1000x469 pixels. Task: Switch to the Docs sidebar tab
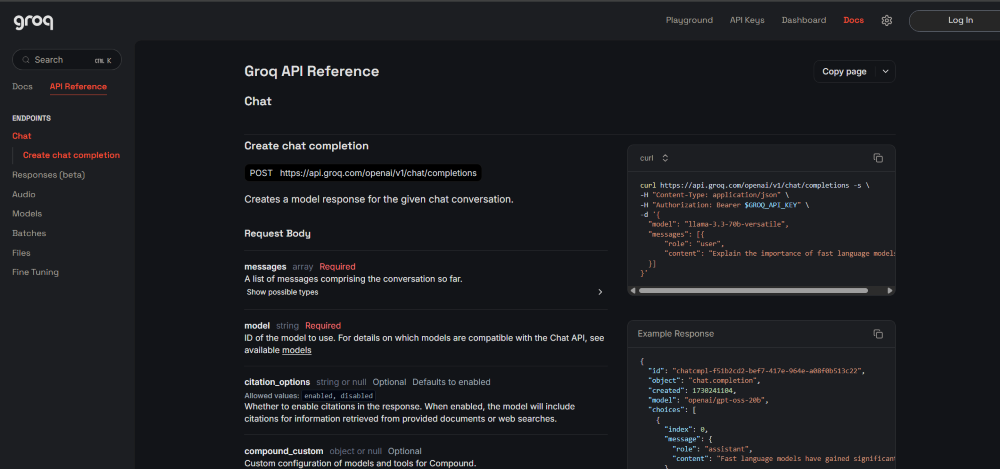(22, 87)
